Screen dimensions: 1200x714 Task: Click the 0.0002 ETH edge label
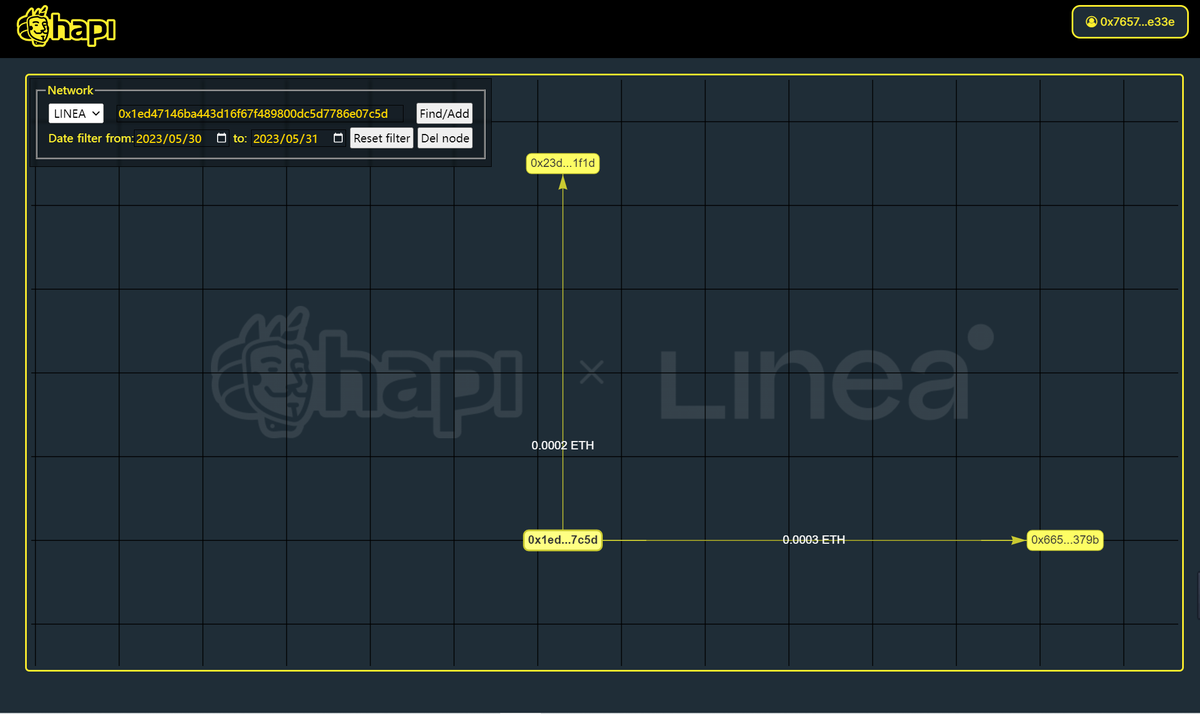pyautogui.click(x=563, y=445)
